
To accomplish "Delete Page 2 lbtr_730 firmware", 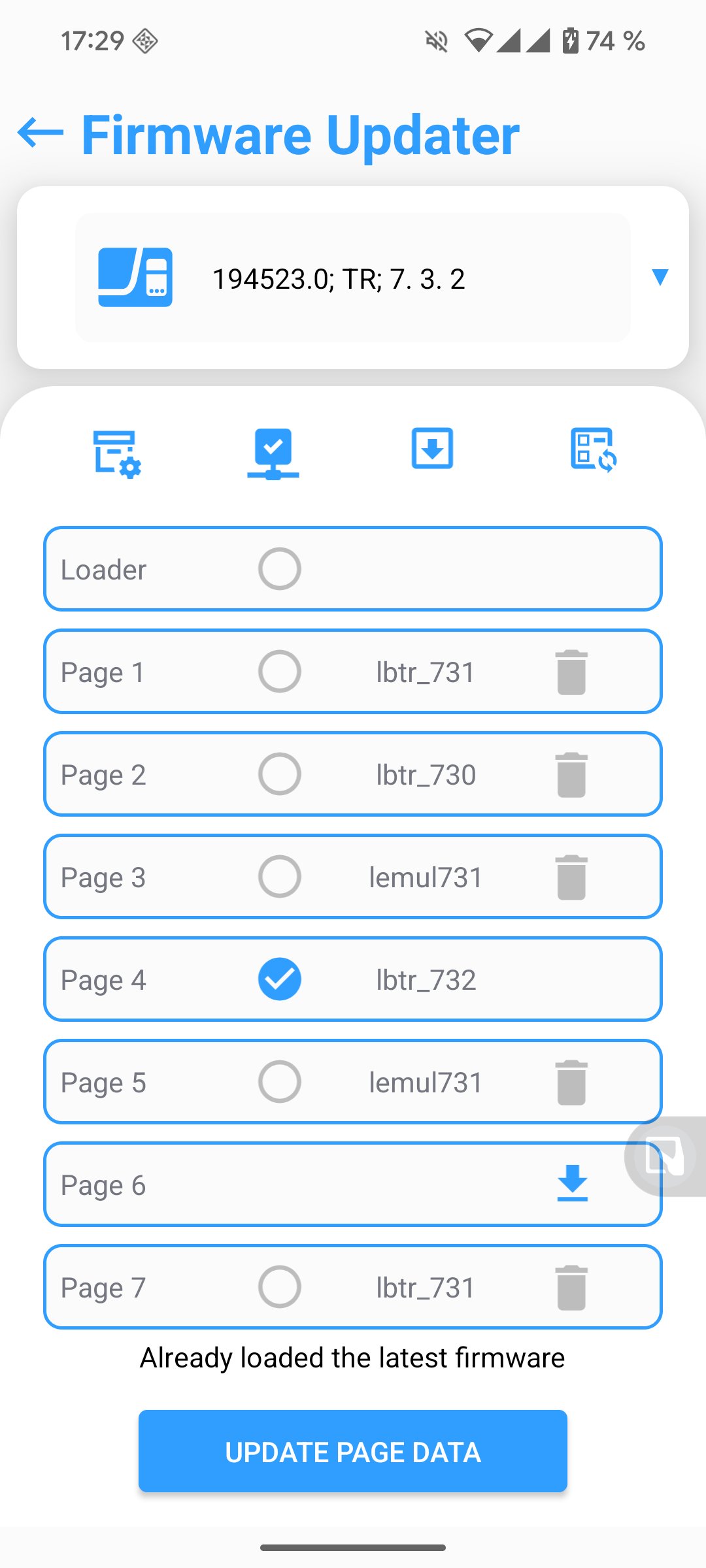I will (571, 775).
